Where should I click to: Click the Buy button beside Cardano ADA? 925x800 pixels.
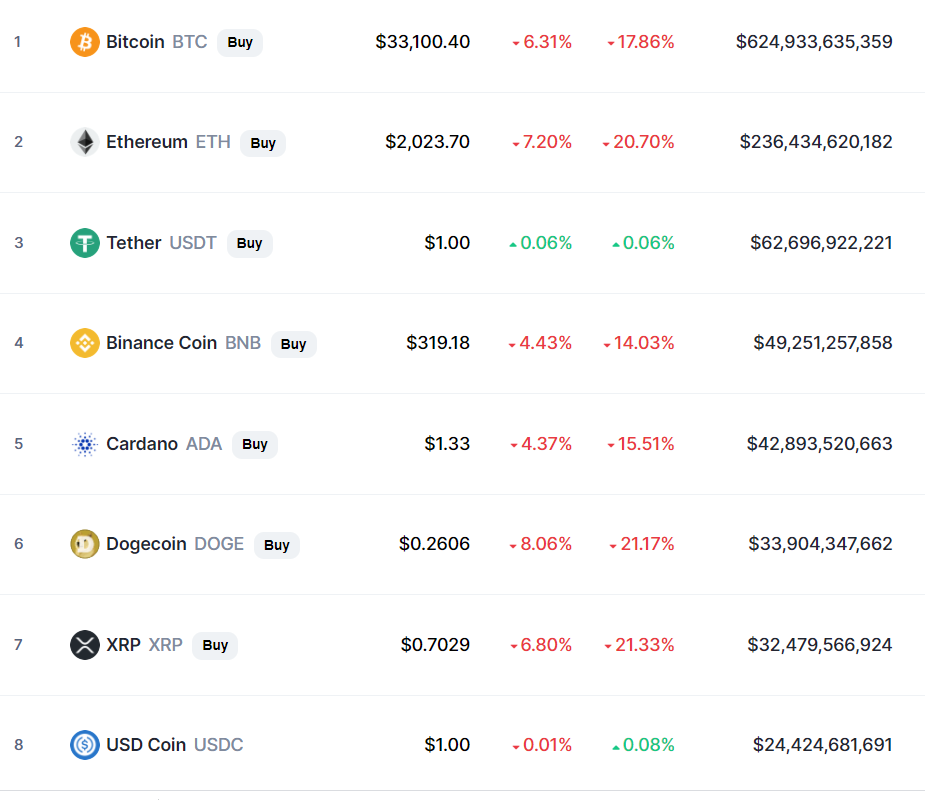tap(255, 444)
